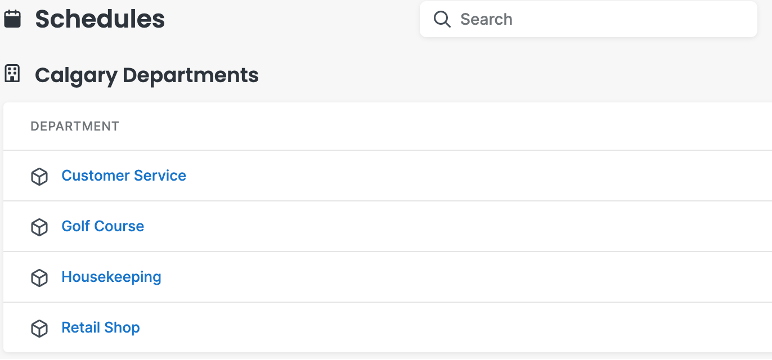Screen dimensions: 772x360
Task: Click the Search placeholder text
Action: point(486,19)
